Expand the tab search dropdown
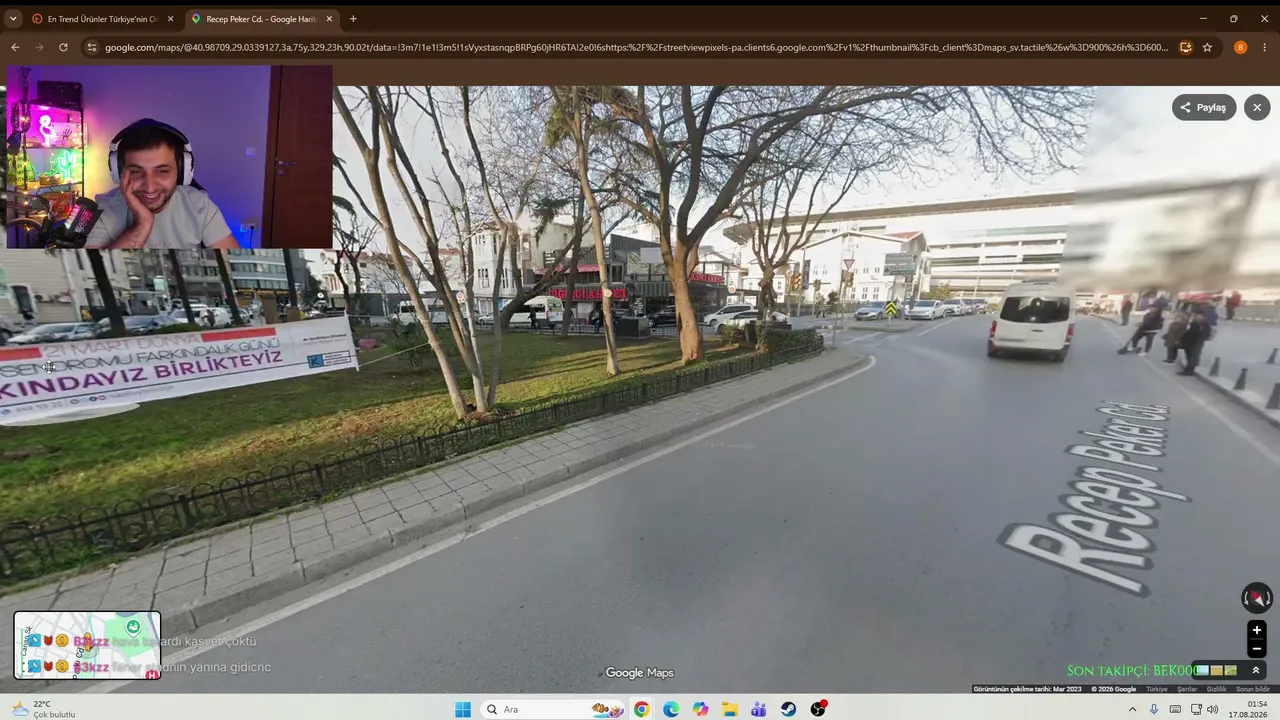Viewport: 1280px width, 720px height. point(13,19)
